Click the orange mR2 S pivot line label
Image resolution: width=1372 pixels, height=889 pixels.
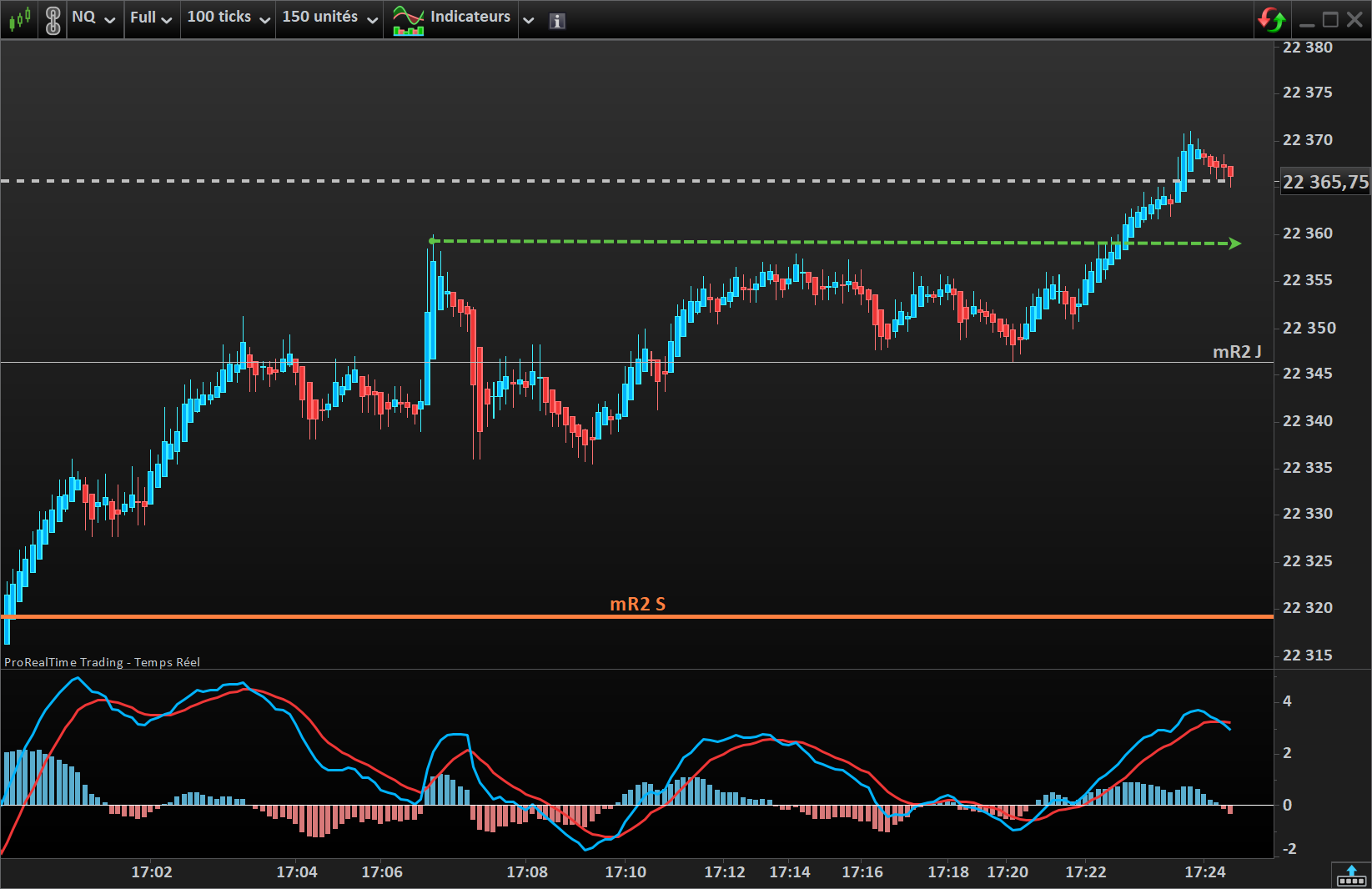coord(638,604)
